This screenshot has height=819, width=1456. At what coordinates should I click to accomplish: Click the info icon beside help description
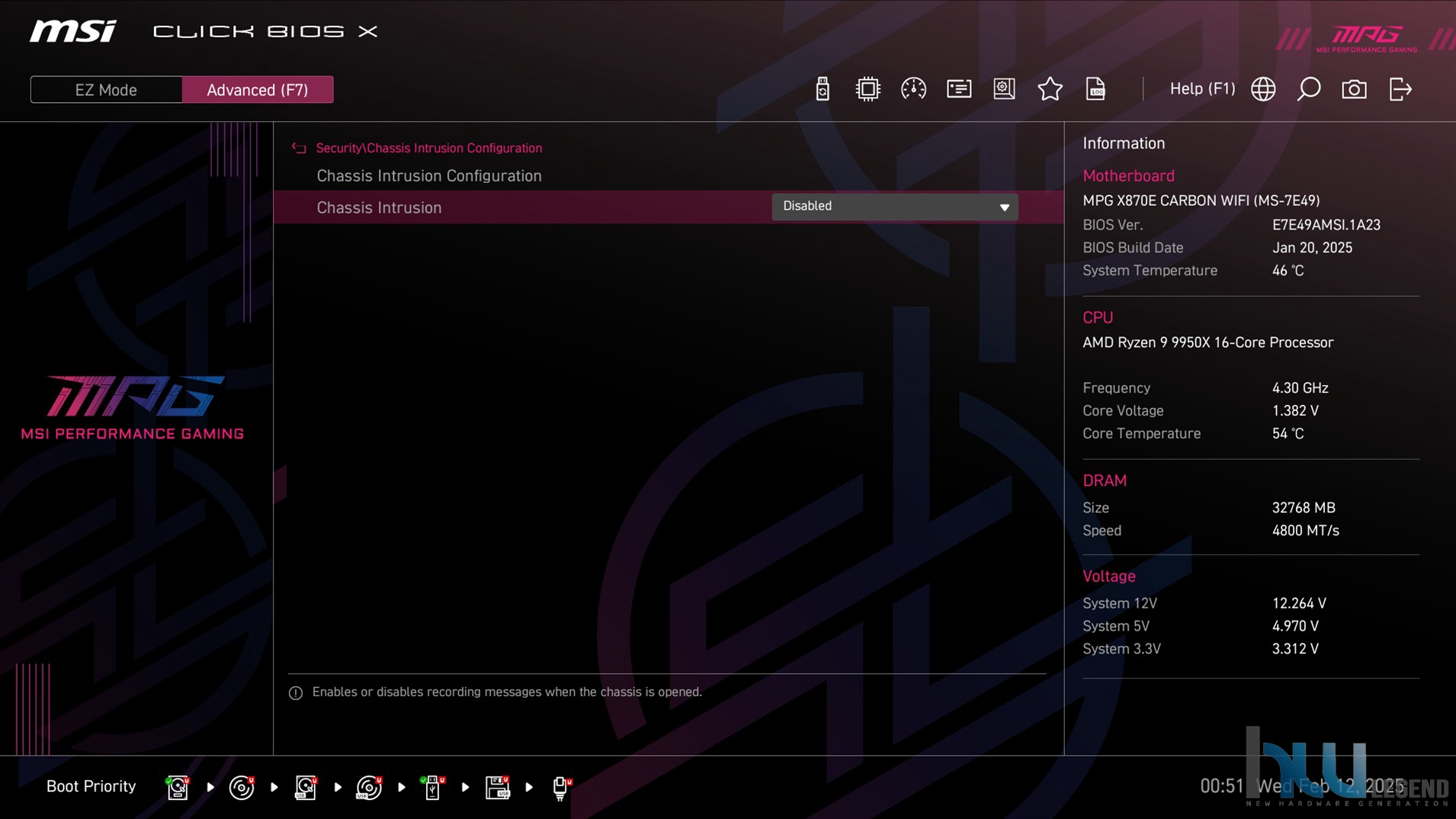[x=296, y=692]
